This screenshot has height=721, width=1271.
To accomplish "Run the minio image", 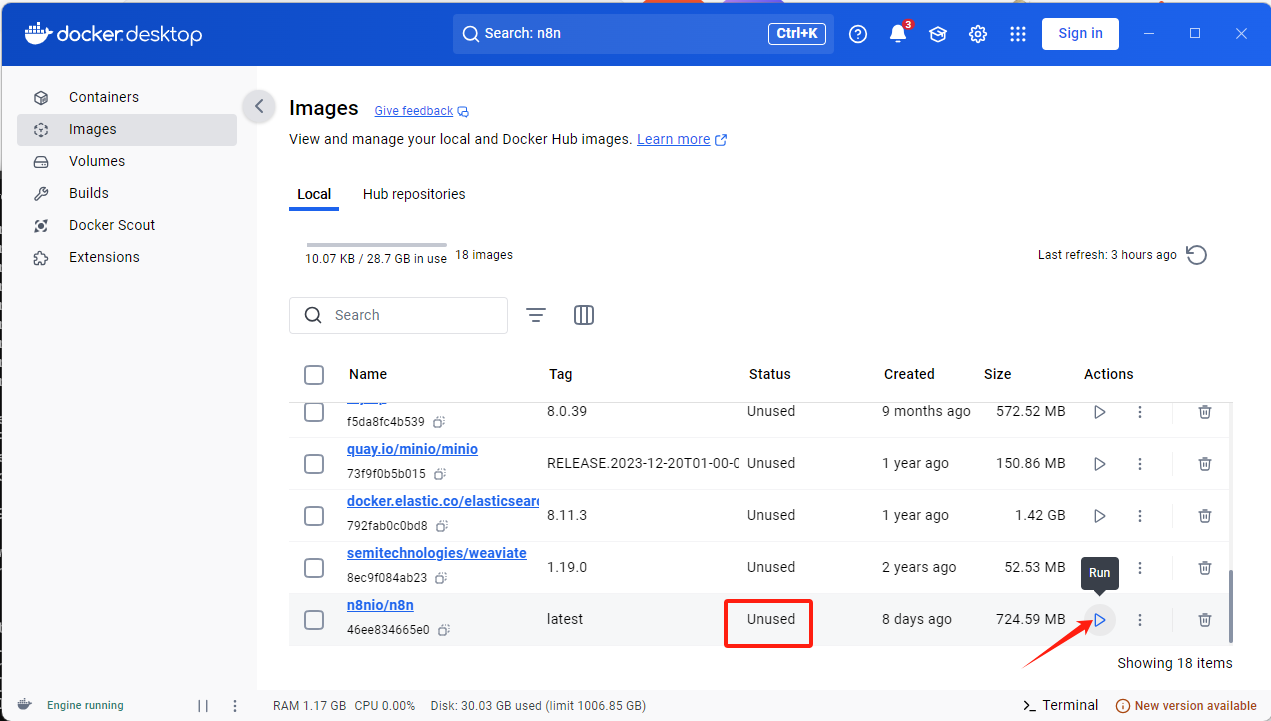I will point(1100,464).
